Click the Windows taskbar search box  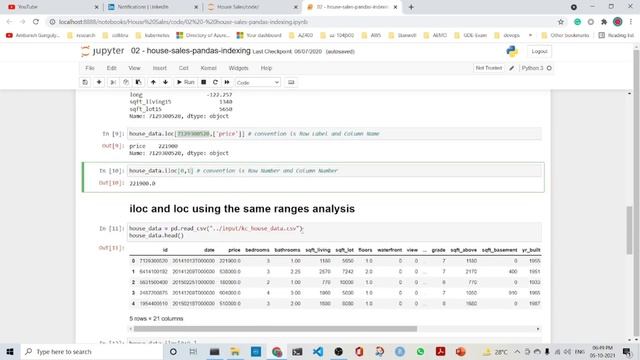tap(91, 351)
